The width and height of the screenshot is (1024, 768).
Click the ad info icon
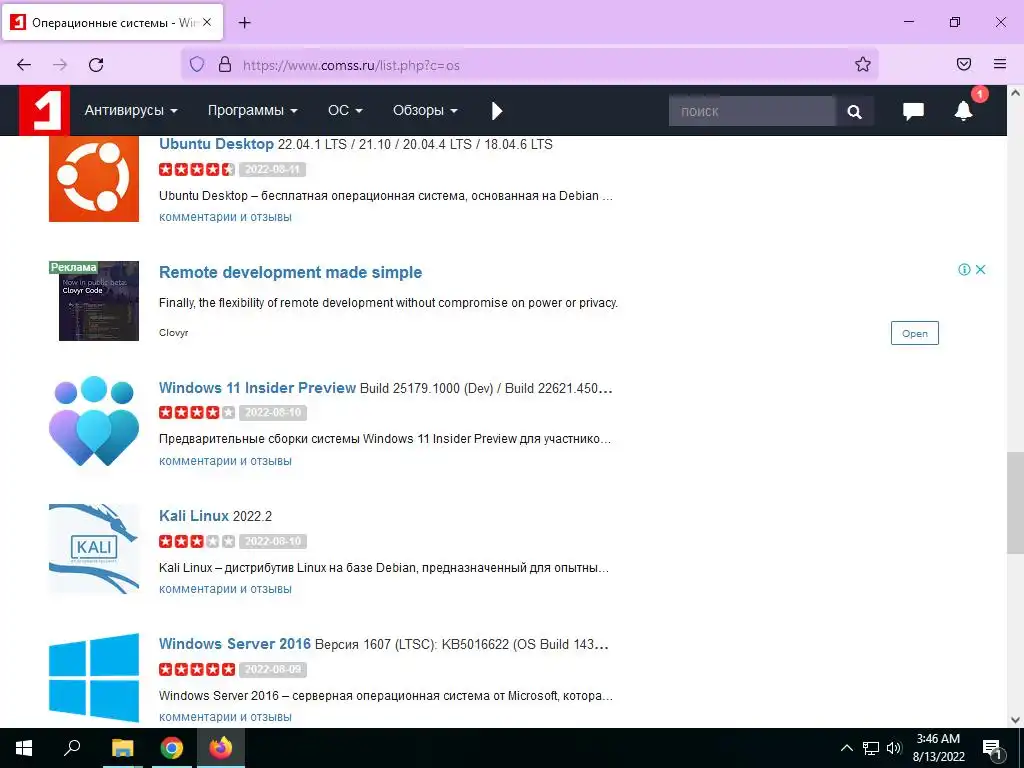[964, 270]
